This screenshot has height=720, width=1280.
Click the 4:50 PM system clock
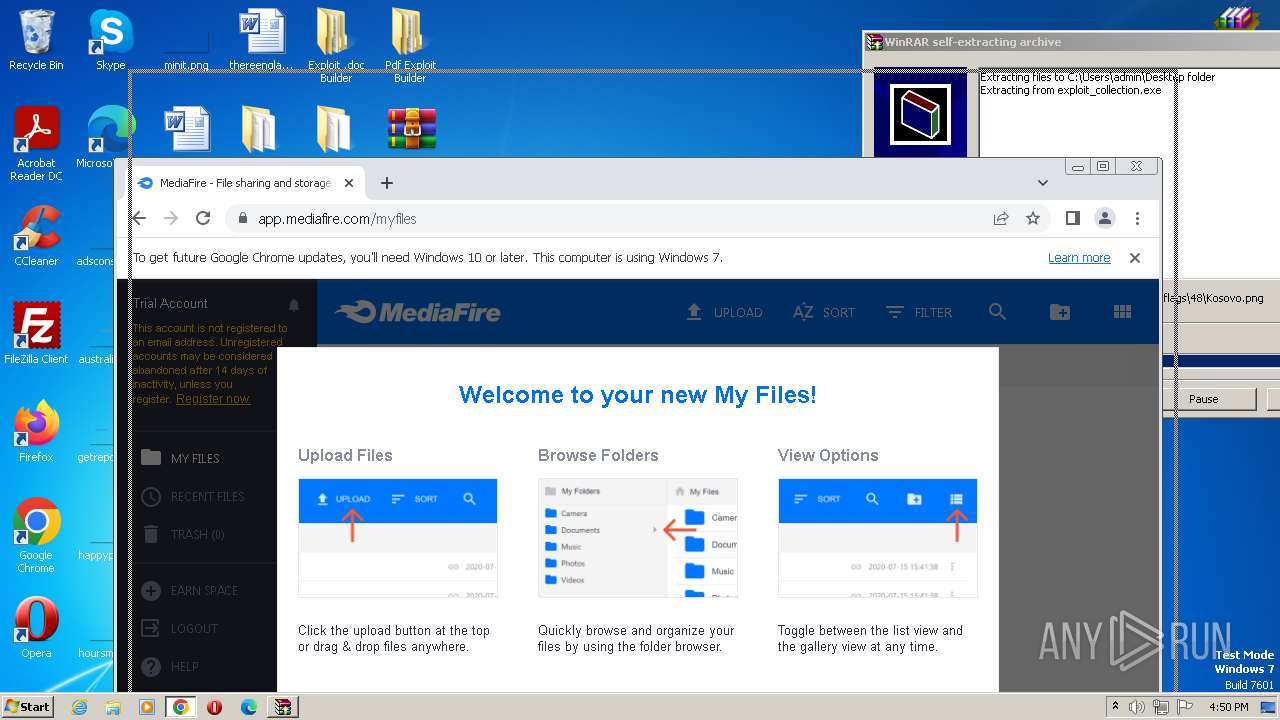coord(1229,707)
